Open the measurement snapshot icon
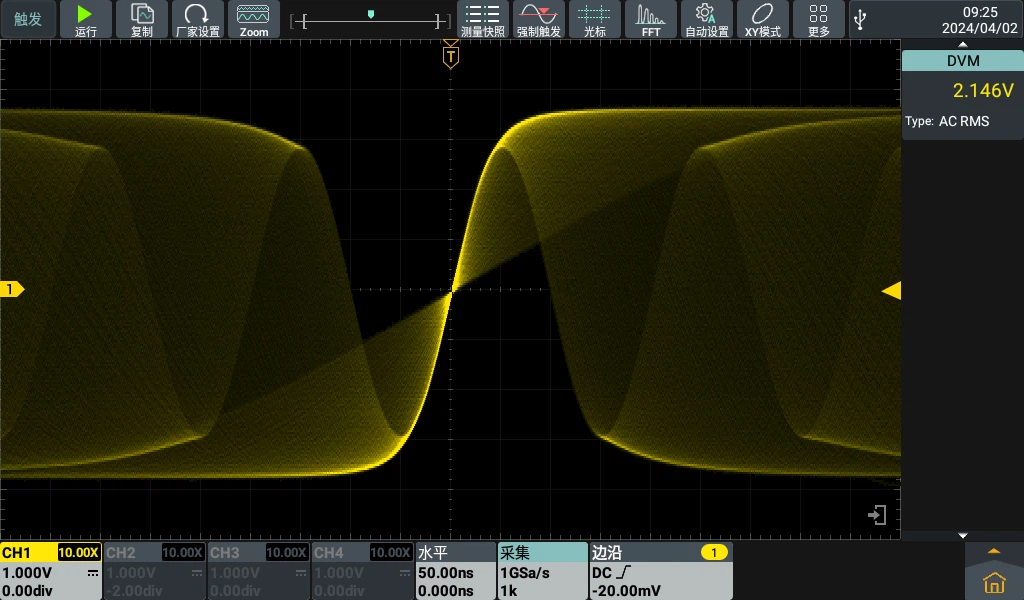 (483, 19)
